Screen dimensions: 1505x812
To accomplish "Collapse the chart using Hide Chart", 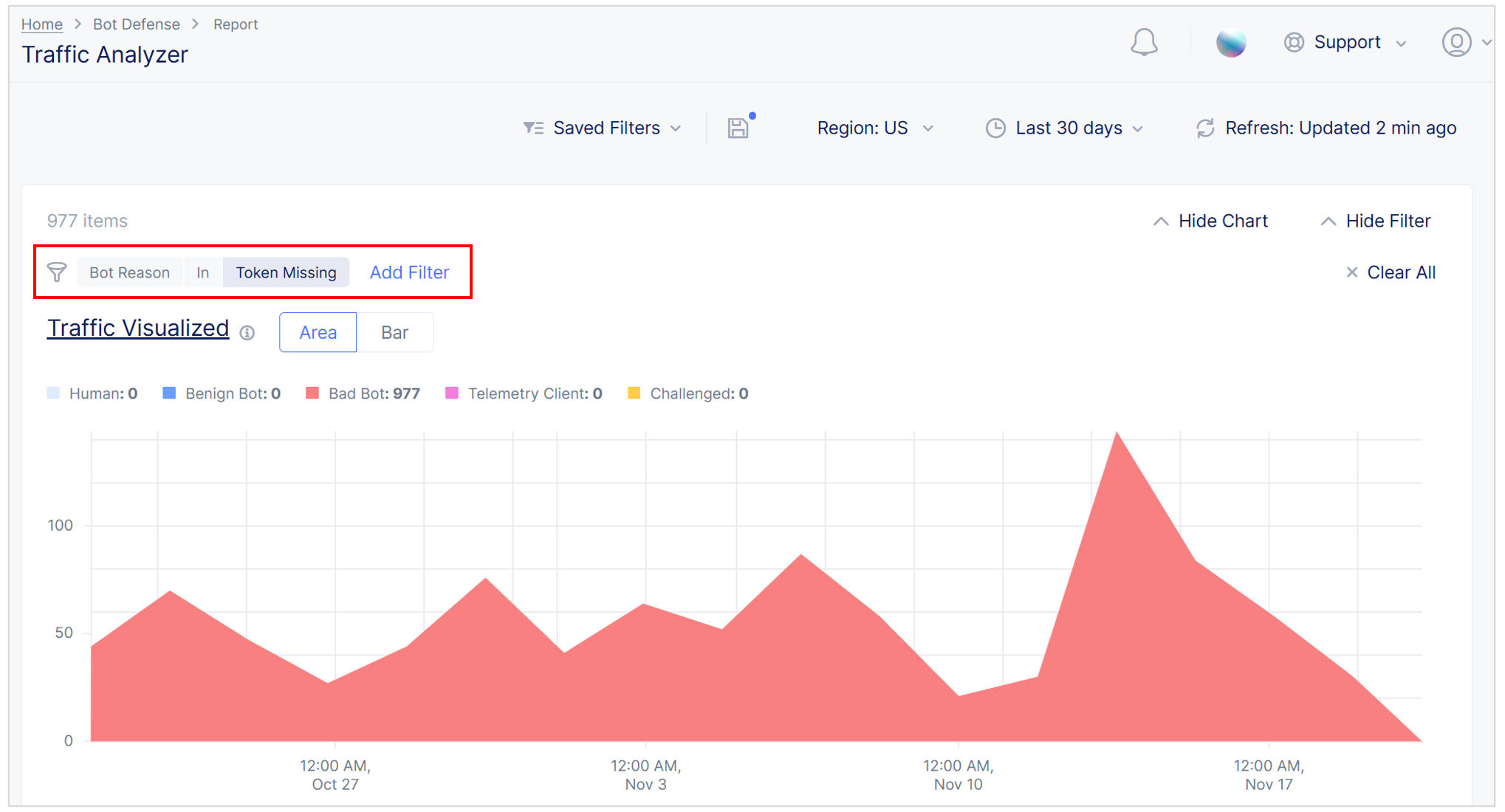I will 1210,220.
